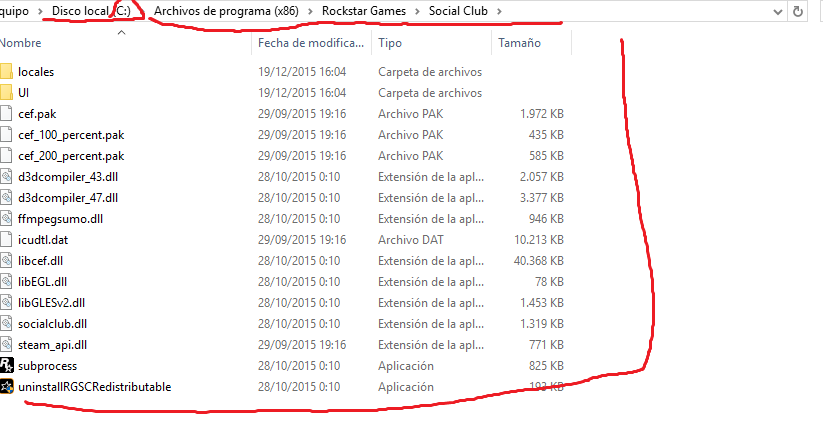Select the file name d3dcompiler_47.dll
Image resolution: width=823 pixels, height=431 pixels.
[x=68, y=198]
